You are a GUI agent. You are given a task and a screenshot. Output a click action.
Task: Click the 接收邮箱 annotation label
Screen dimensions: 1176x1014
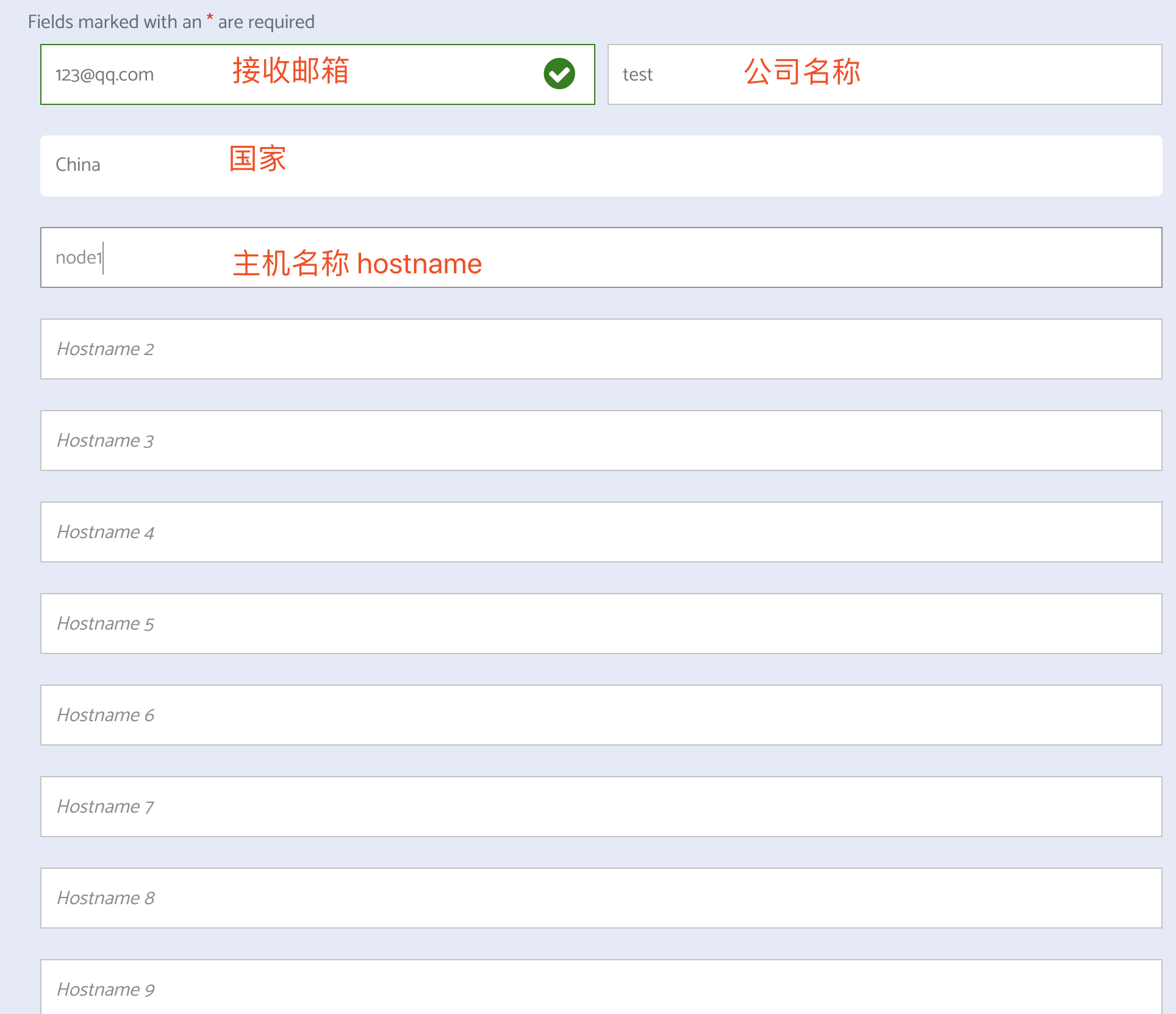click(291, 71)
